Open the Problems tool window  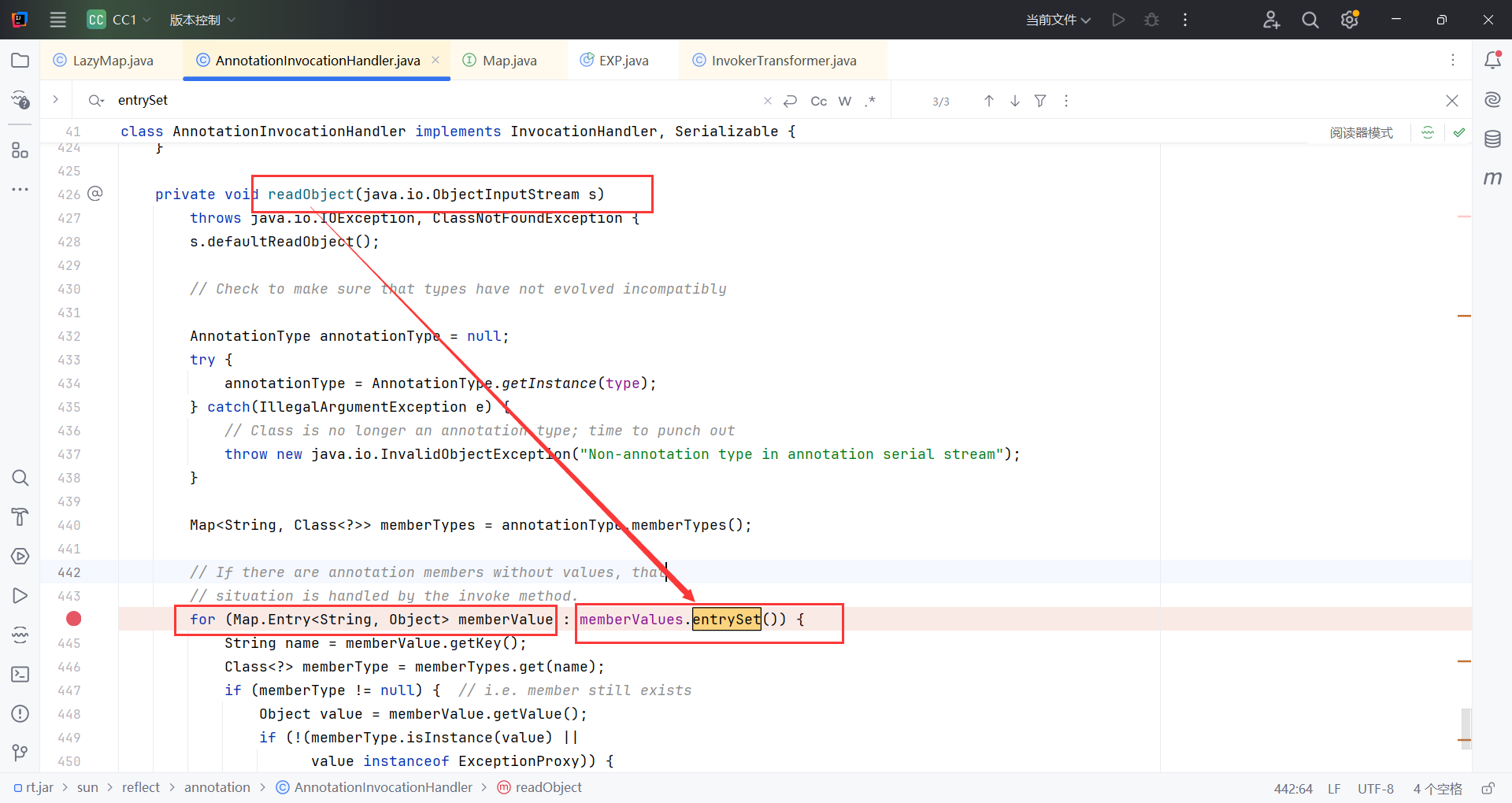(20, 714)
